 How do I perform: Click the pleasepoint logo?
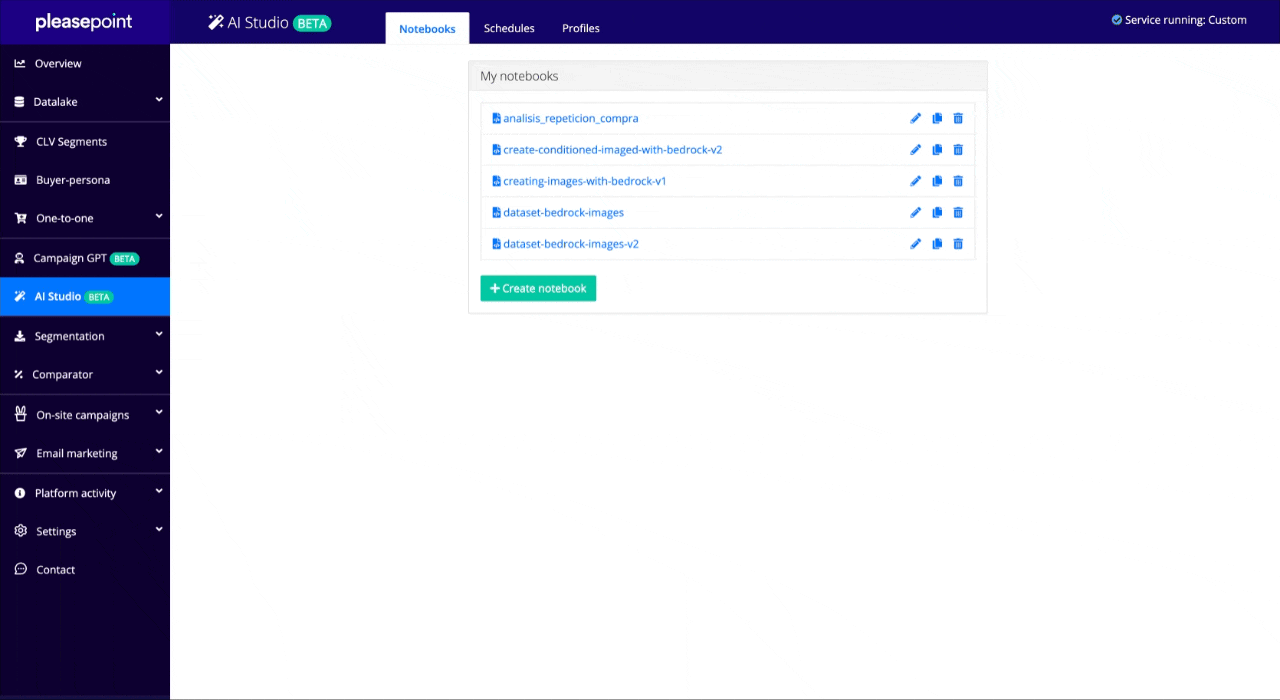(84, 22)
